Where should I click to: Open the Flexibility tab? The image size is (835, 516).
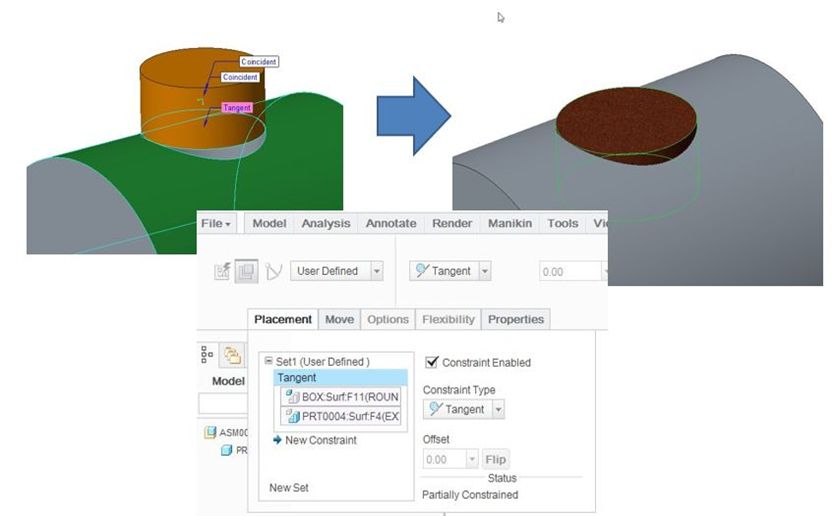[448, 320]
